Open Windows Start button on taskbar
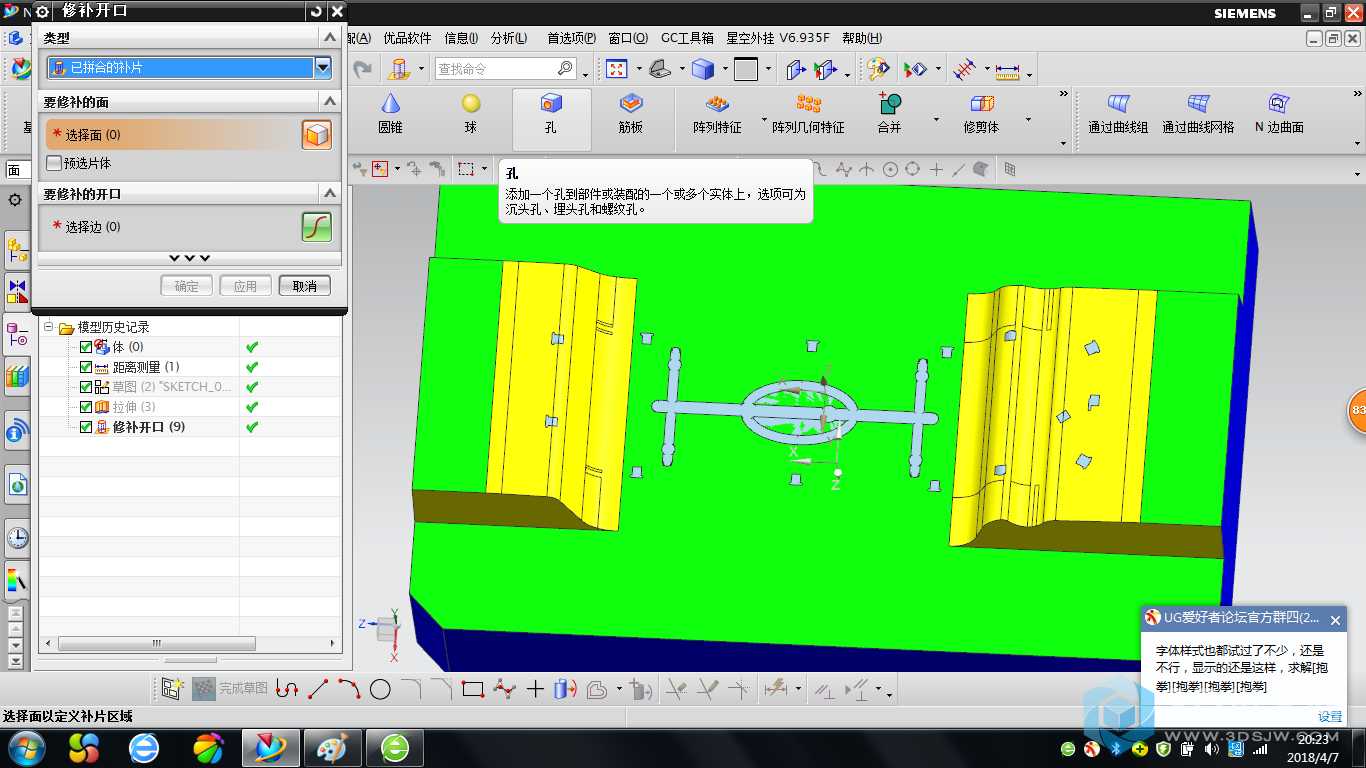 25,748
